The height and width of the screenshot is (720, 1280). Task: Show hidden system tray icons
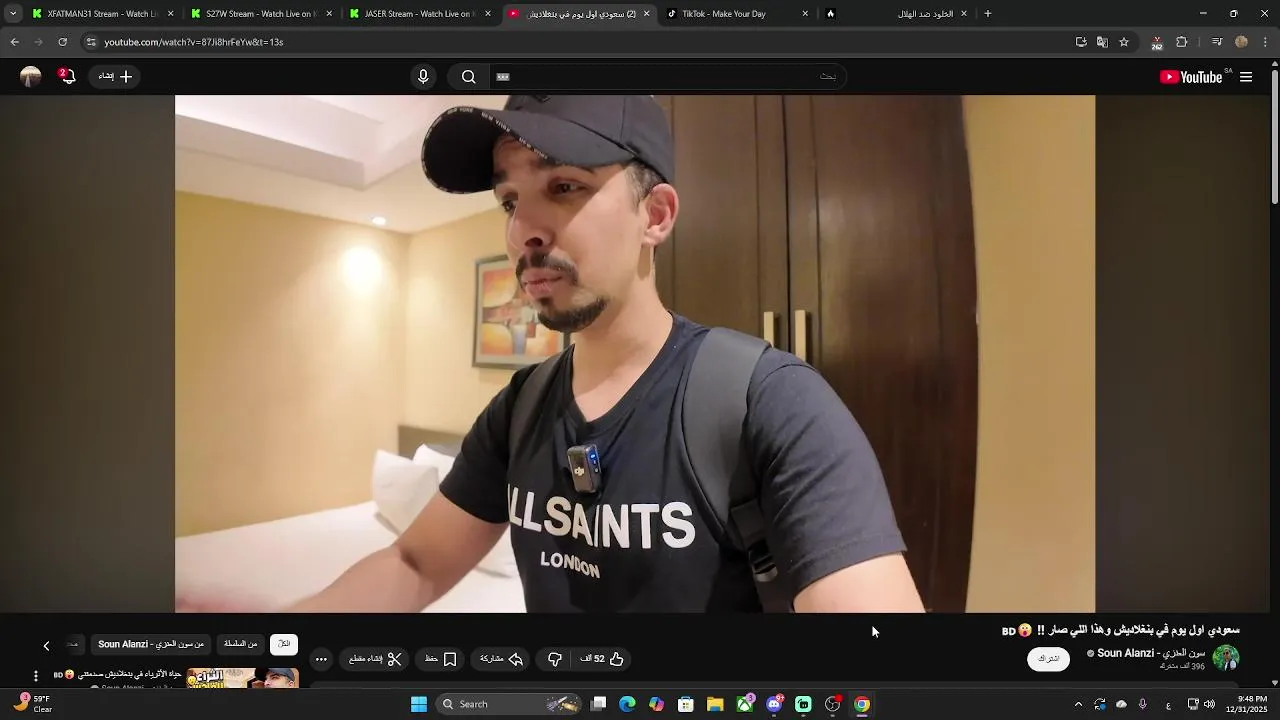point(1078,704)
